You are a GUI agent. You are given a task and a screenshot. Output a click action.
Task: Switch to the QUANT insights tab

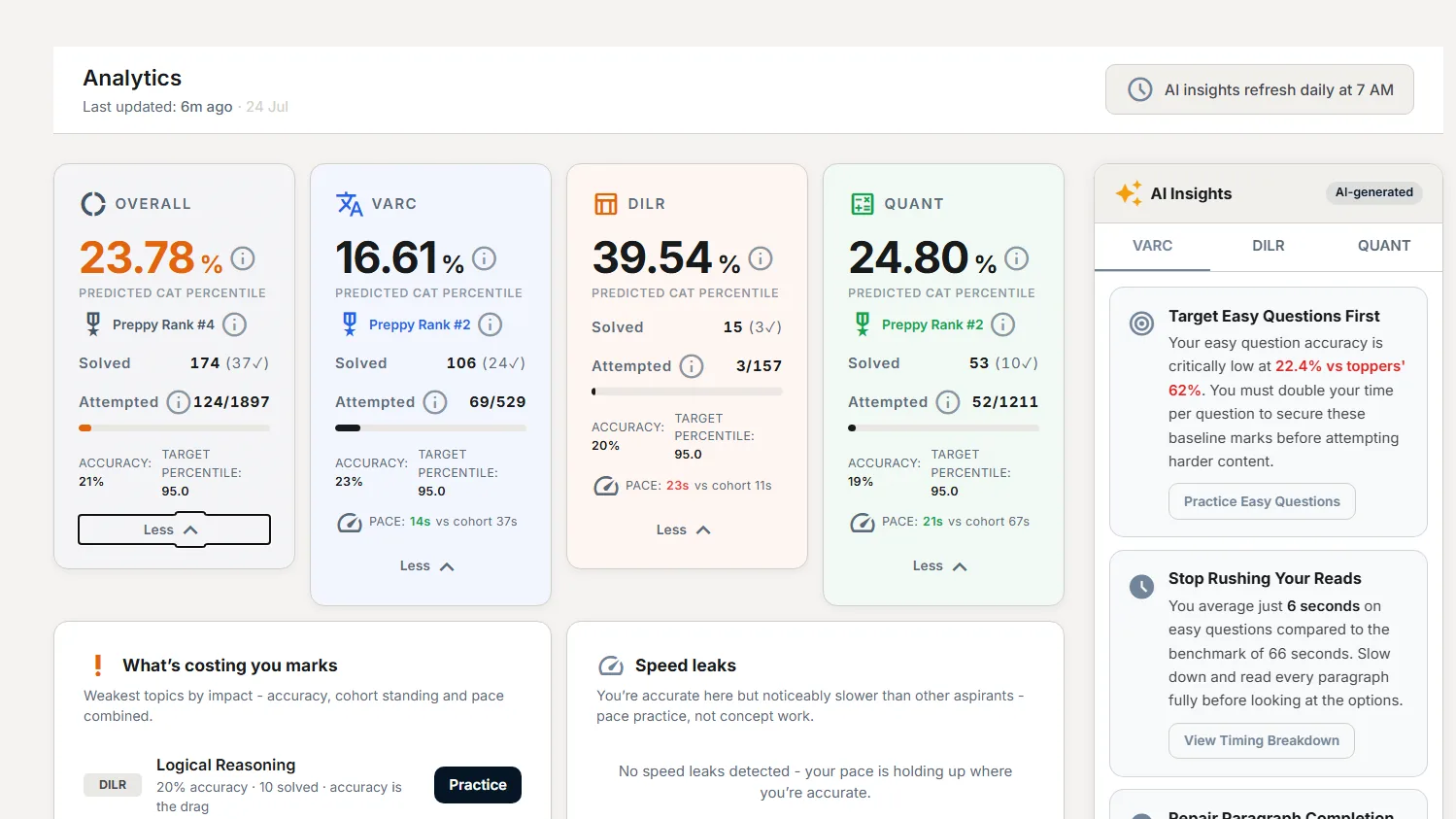[x=1384, y=246]
